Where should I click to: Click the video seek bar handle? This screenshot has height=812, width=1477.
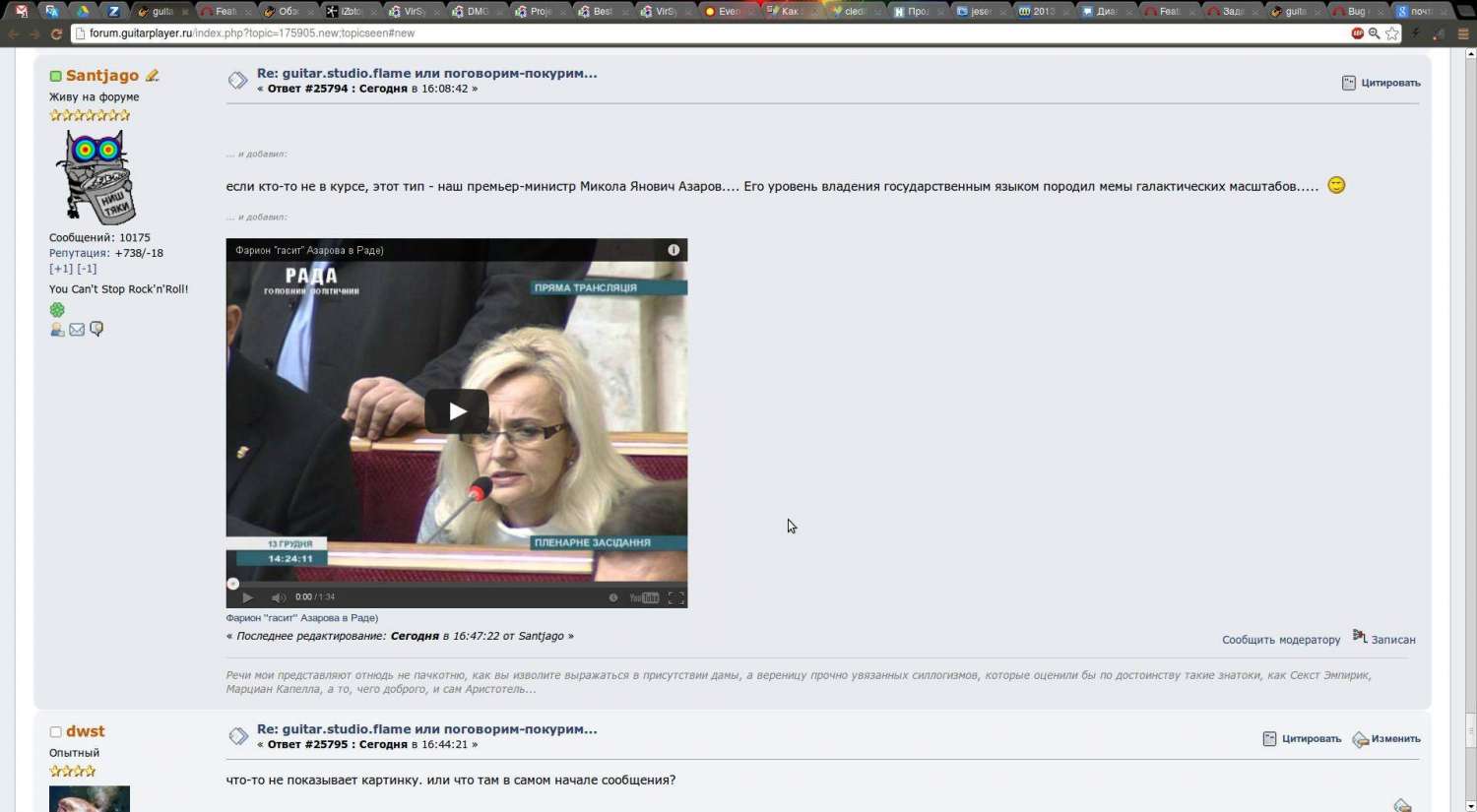tap(233, 584)
